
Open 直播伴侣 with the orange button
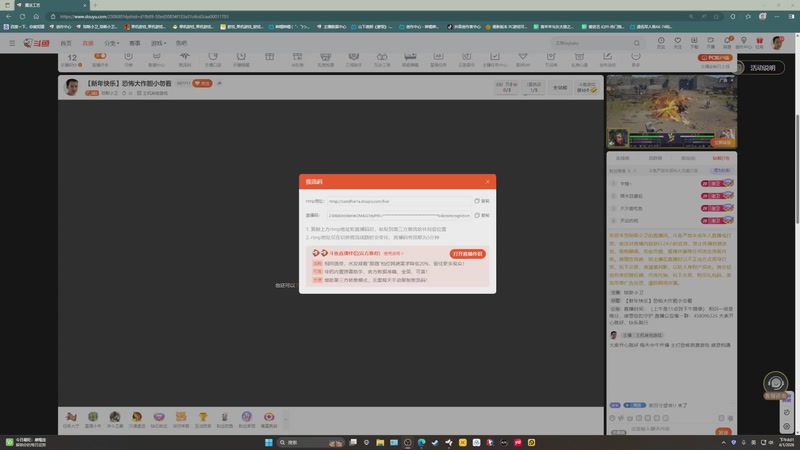pos(467,254)
